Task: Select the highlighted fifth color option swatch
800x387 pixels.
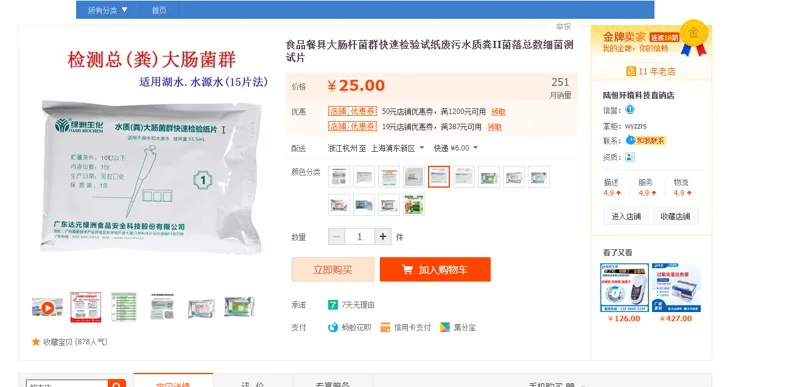Action: pyautogui.click(x=439, y=177)
